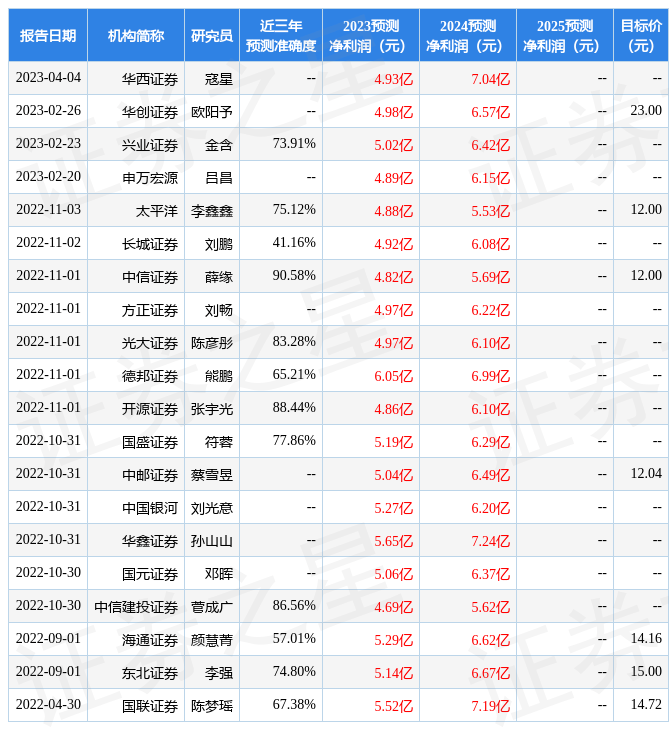Click analyst name 寇星

point(219,79)
